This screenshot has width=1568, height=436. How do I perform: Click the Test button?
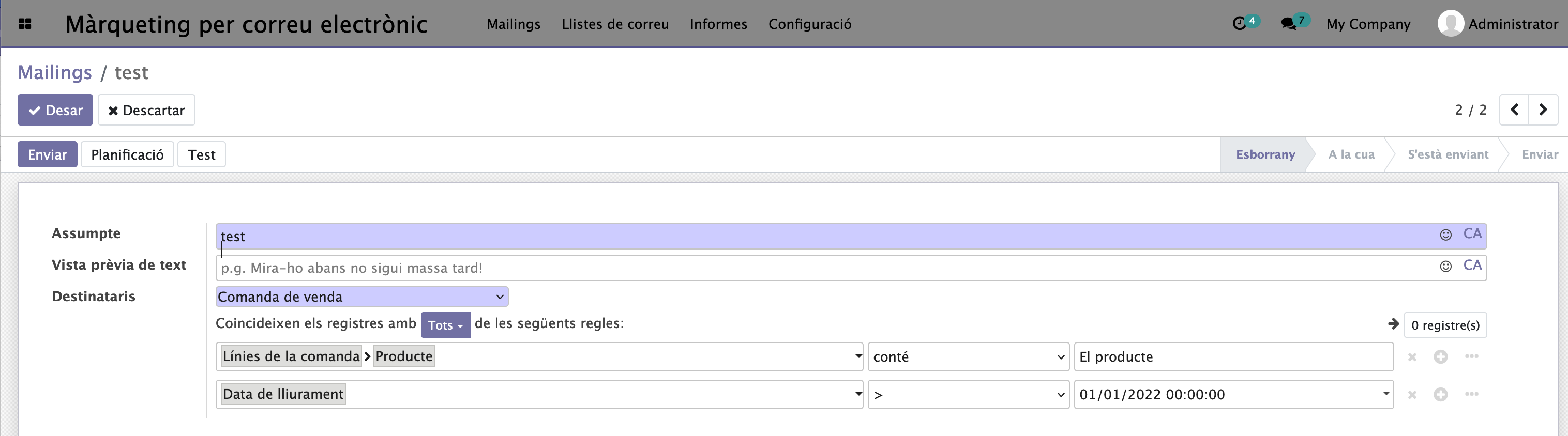[202, 154]
